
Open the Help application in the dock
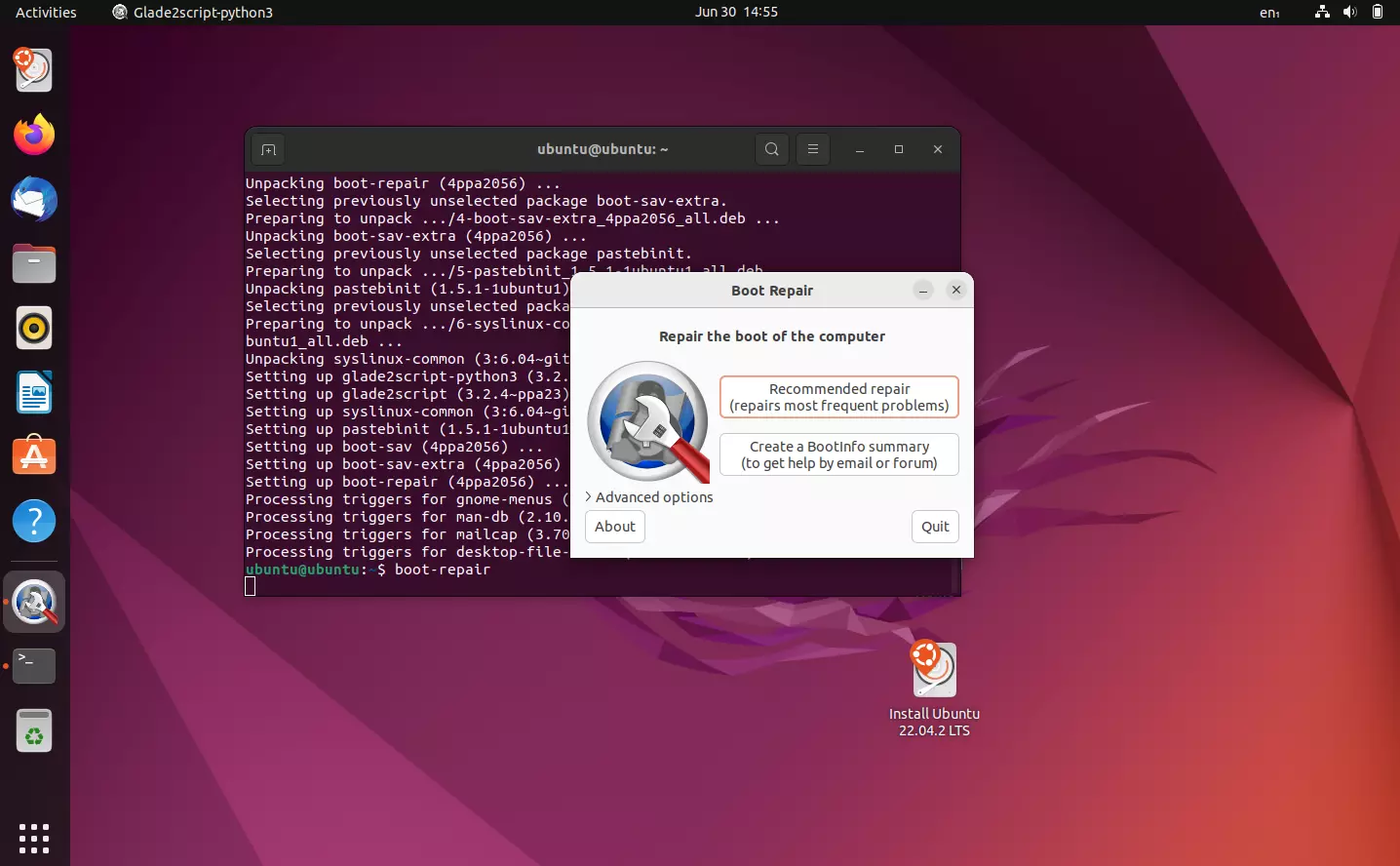34,520
